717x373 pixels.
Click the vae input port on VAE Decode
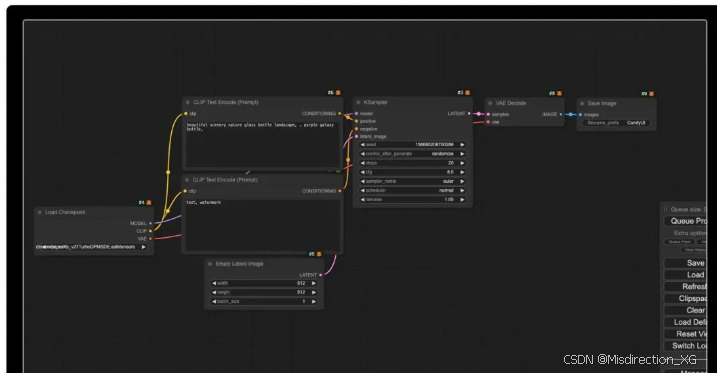(488, 122)
